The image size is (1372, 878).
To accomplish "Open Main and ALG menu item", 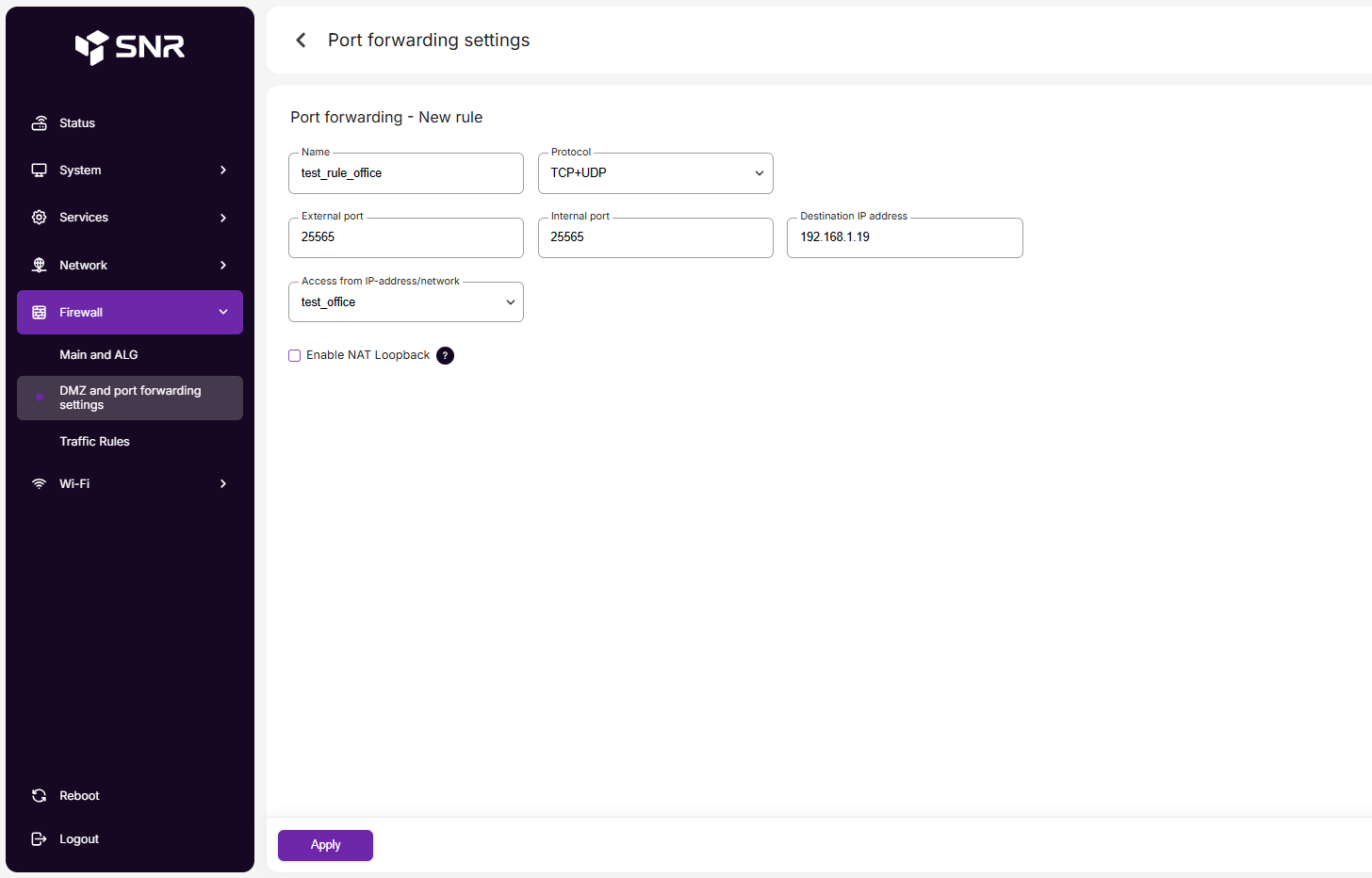I will pos(99,355).
